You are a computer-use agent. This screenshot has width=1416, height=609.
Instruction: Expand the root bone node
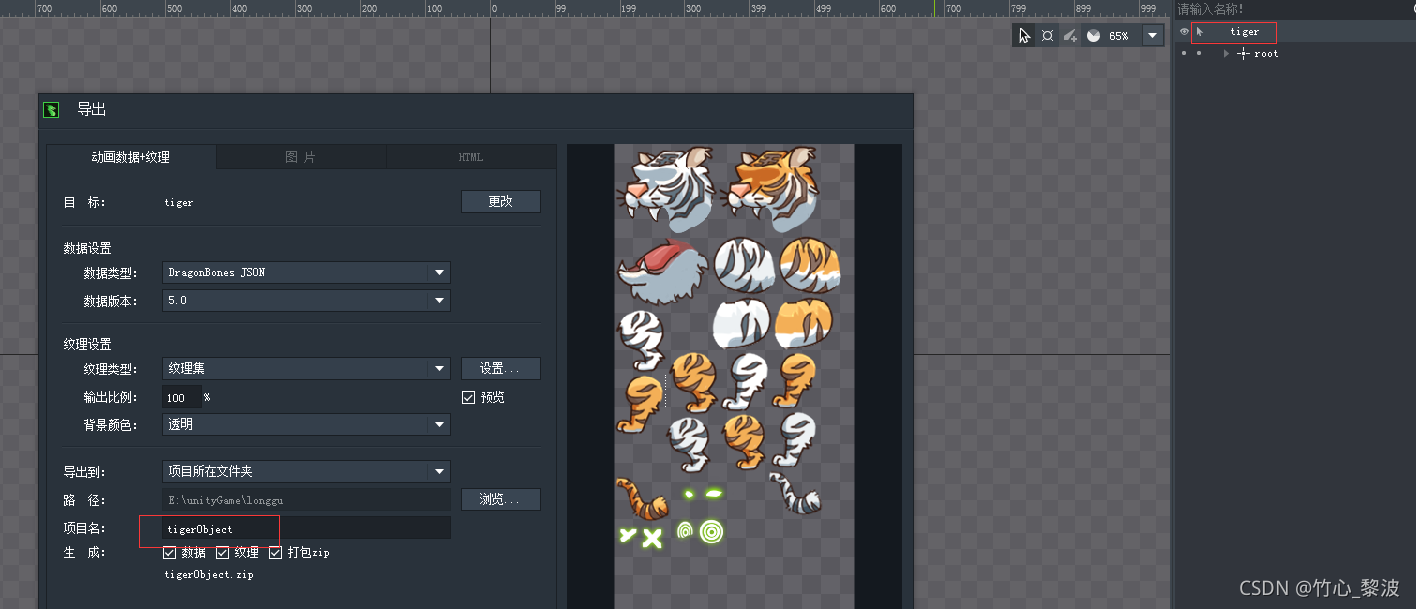click(1227, 54)
